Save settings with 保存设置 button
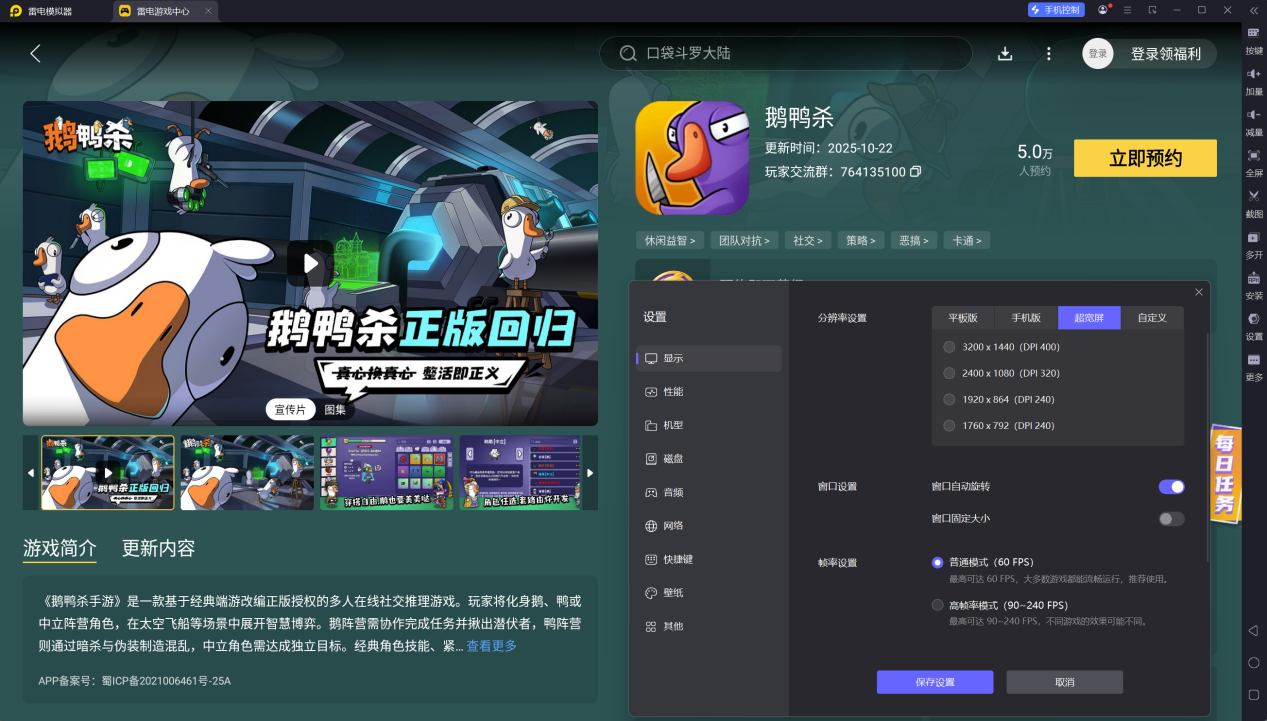 [x=934, y=682]
